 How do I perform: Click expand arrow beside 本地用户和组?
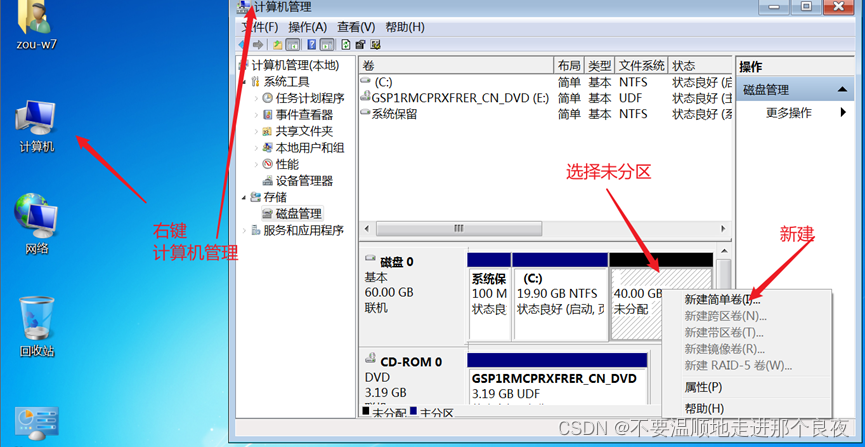pyautogui.click(x=256, y=148)
